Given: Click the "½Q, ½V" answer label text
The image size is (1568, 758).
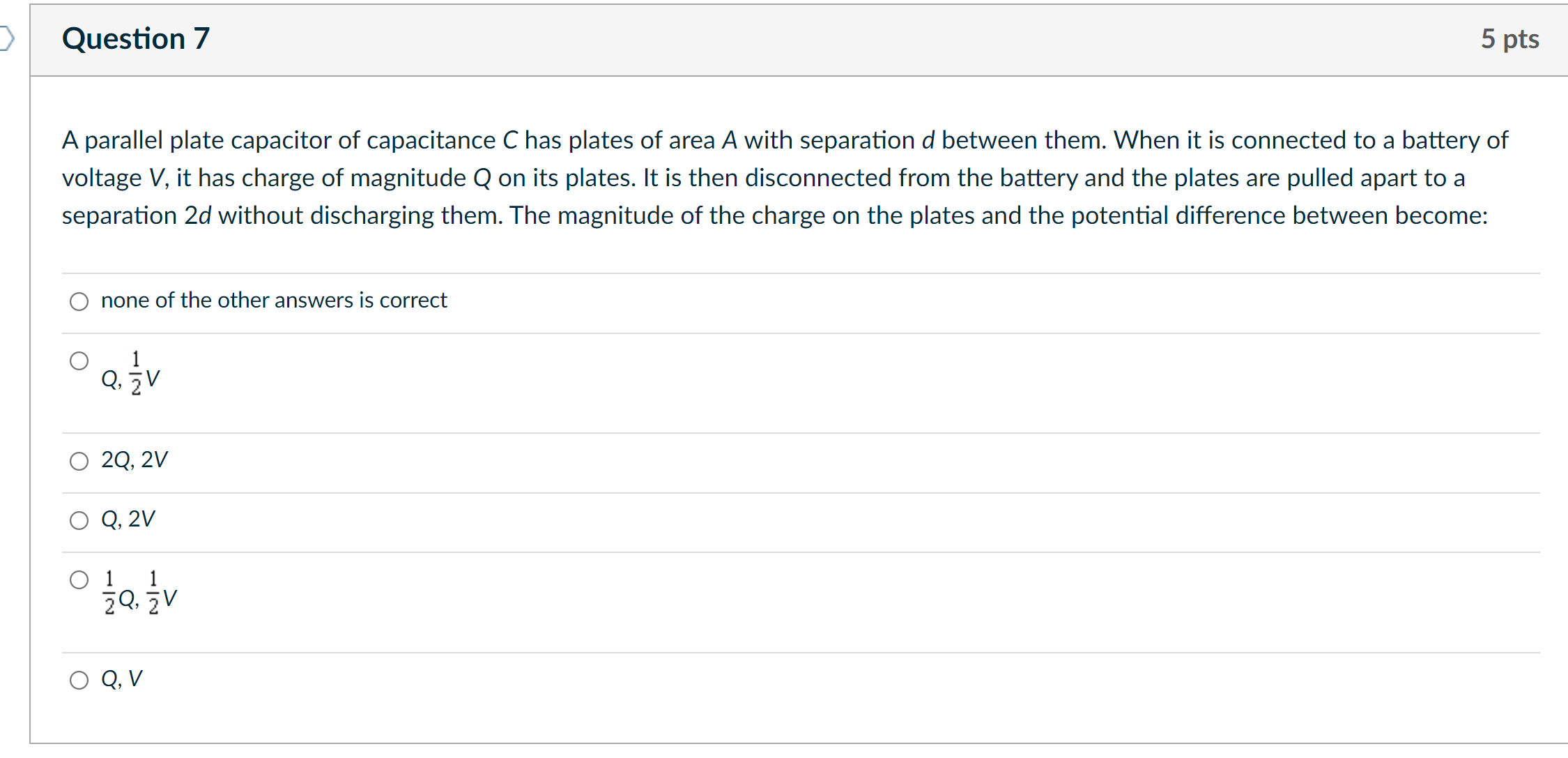Looking at the screenshot, I should [139, 591].
